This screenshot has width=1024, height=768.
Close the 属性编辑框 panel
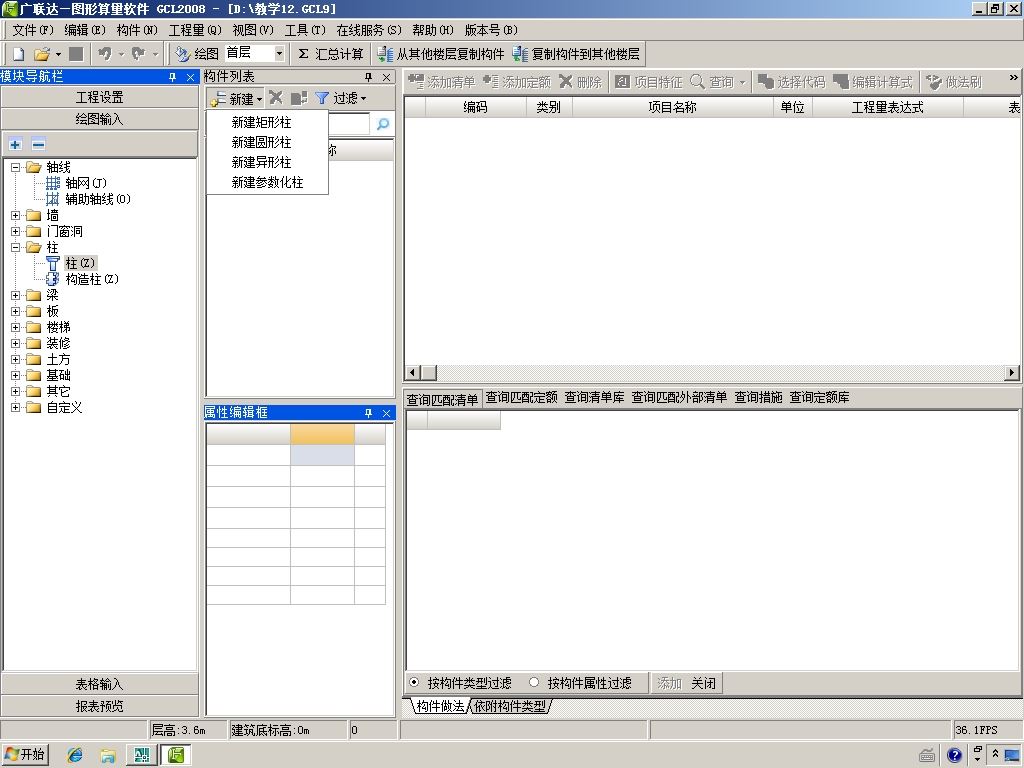386,413
